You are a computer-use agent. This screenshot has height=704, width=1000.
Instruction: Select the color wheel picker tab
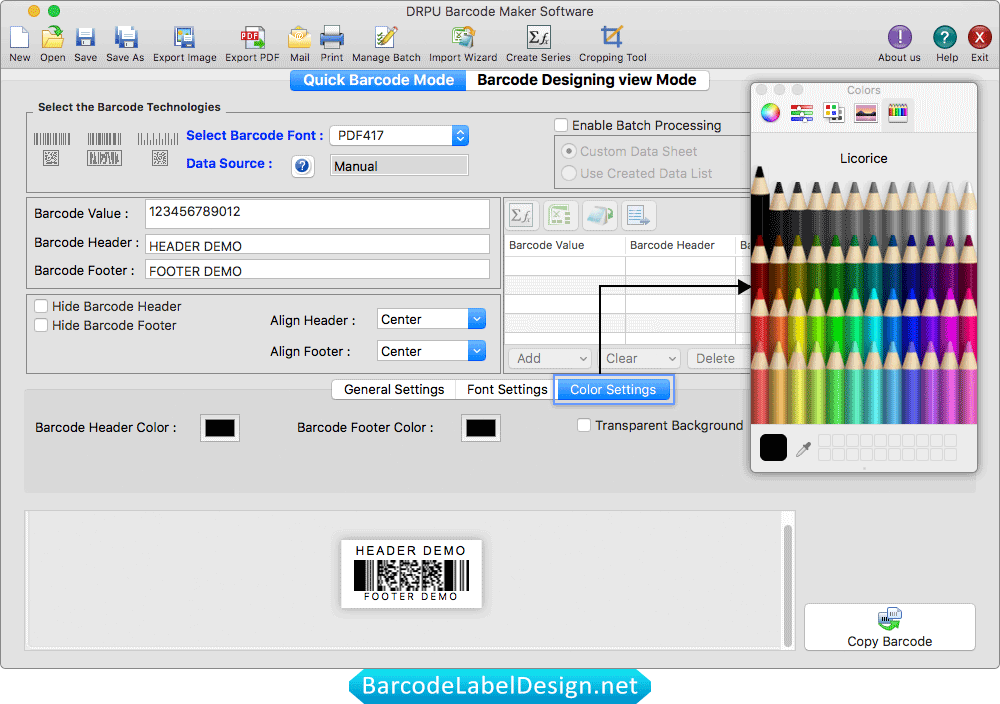pyautogui.click(x=770, y=113)
